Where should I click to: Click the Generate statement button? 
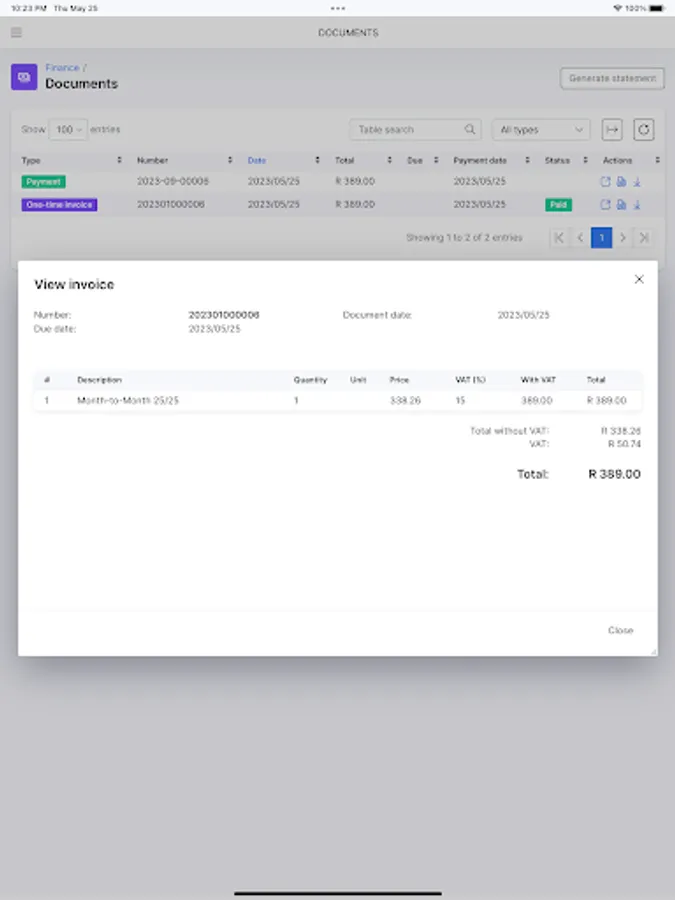(x=612, y=78)
